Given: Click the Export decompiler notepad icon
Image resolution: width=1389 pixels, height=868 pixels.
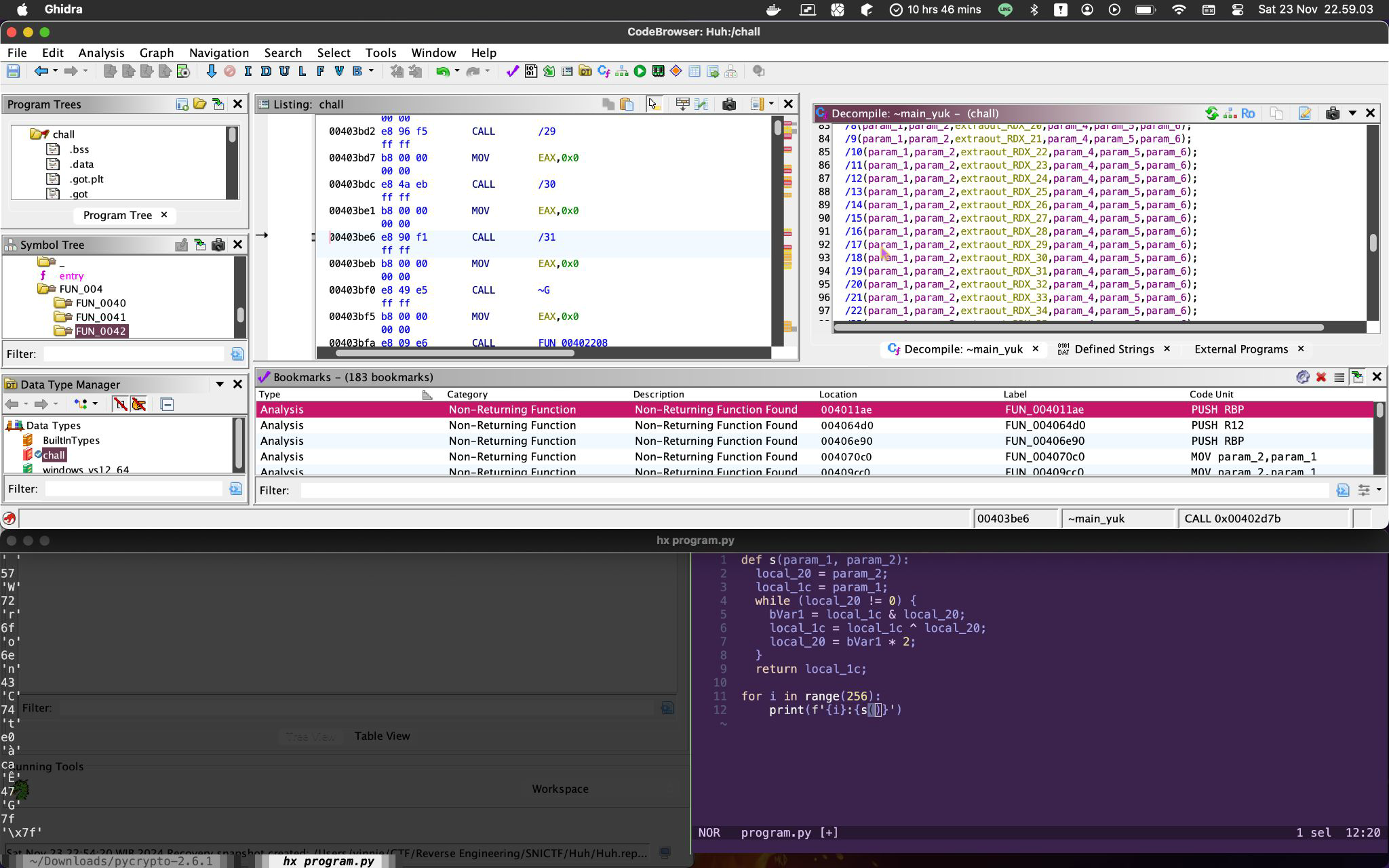Looking at the screenshot, I should click(x=1304, y=113).
